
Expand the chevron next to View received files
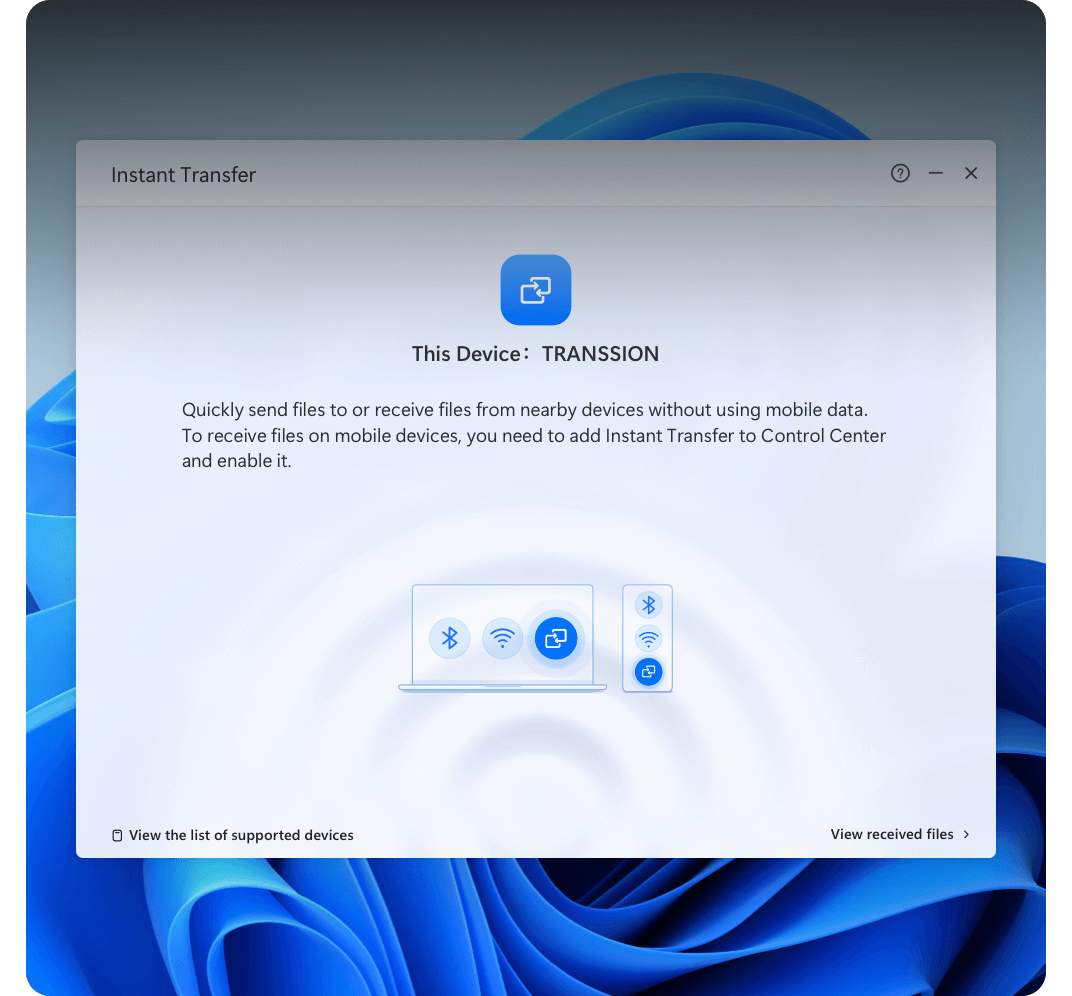[x=966, y=834]
